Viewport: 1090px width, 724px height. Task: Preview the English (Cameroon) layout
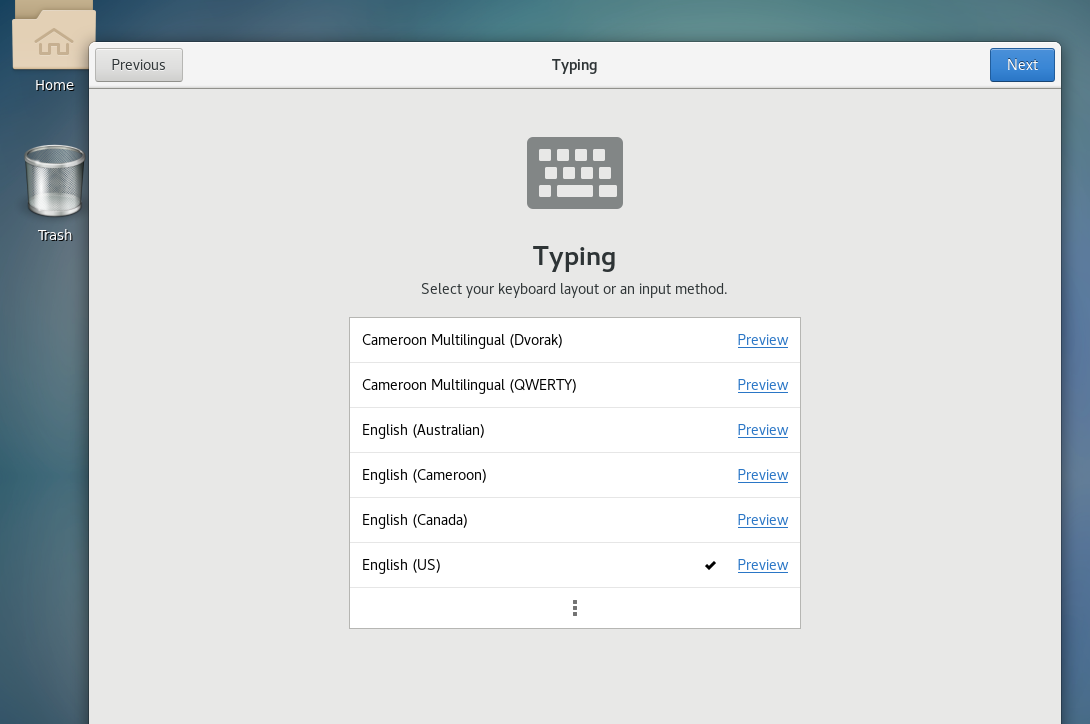[763, 475]
